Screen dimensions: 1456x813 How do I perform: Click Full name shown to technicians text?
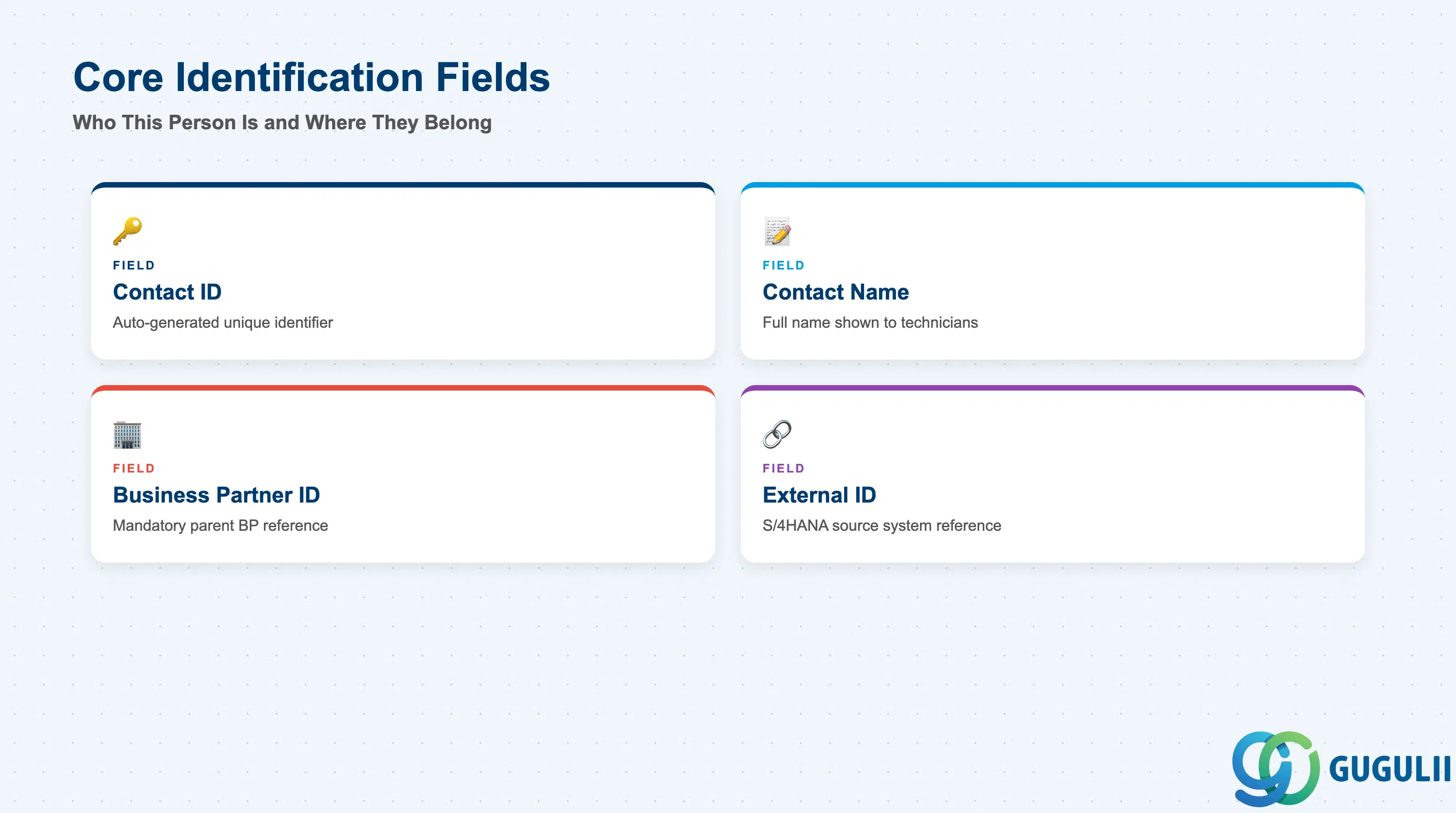tap(870, 323)
